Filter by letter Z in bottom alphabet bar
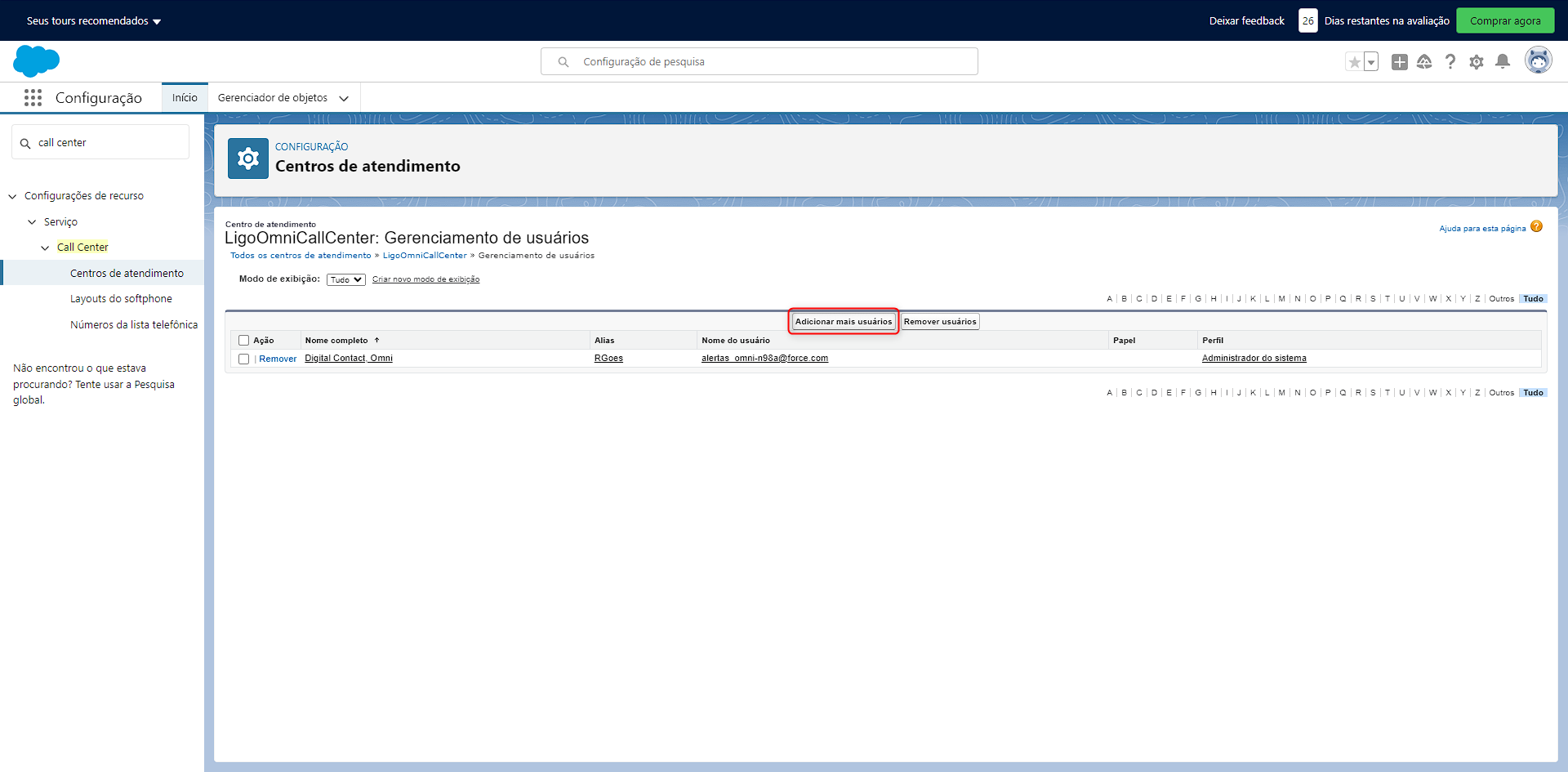The width and height of the screenshot is (1568, 772). [1477, 393]
